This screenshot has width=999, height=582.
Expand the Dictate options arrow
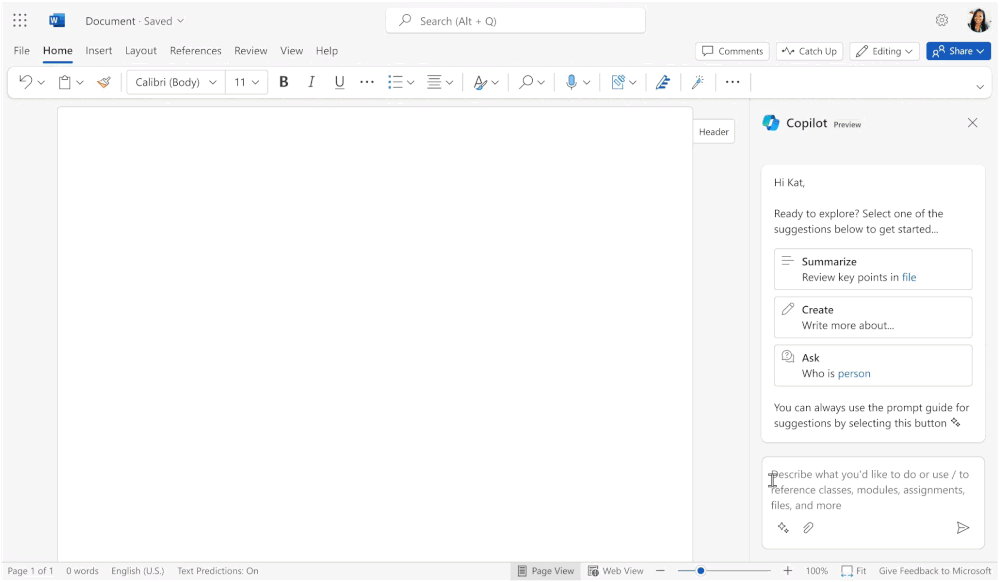point(587,82)
